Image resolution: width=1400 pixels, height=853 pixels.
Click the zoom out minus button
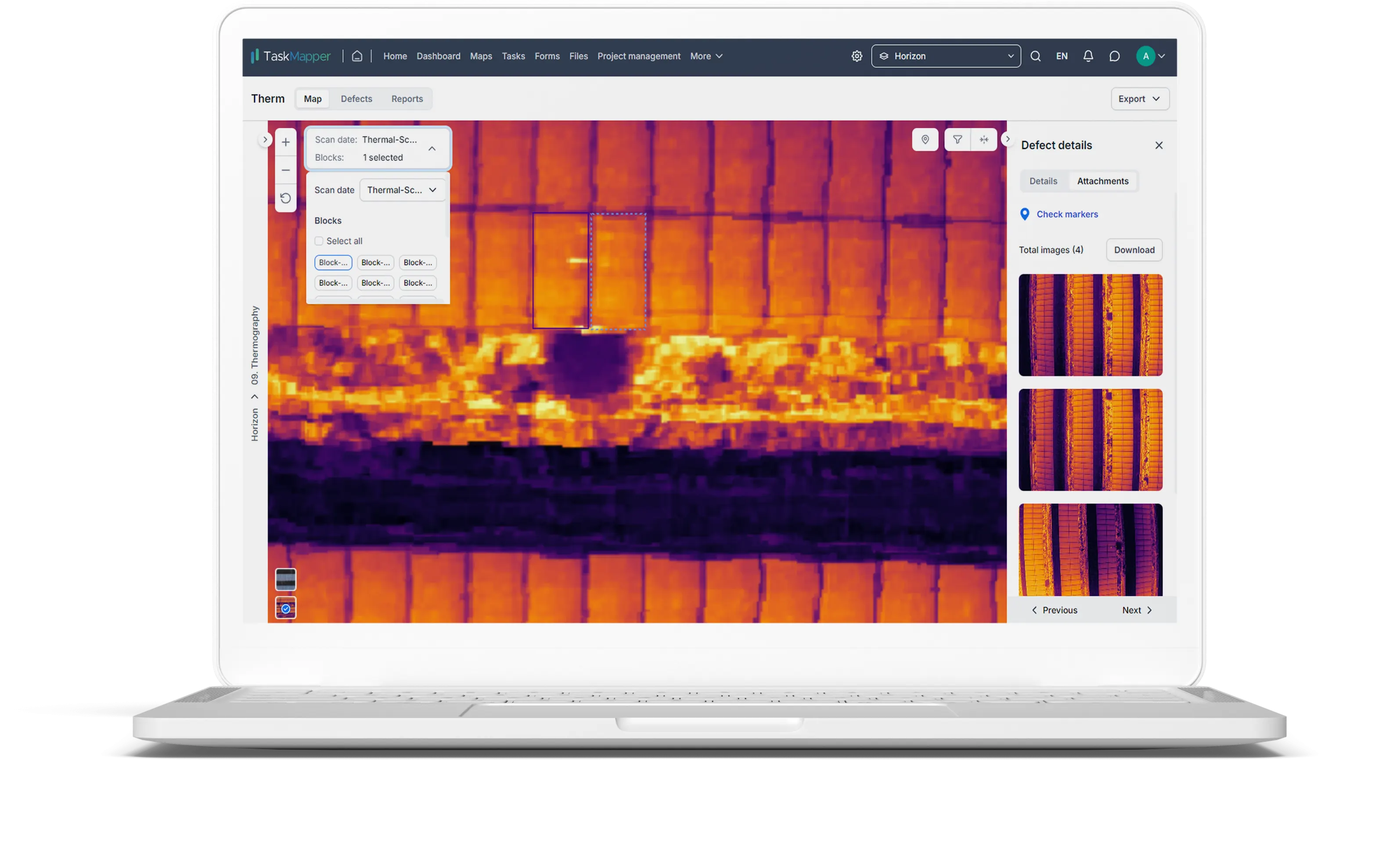pyautogui.click(x=285, y=170)
